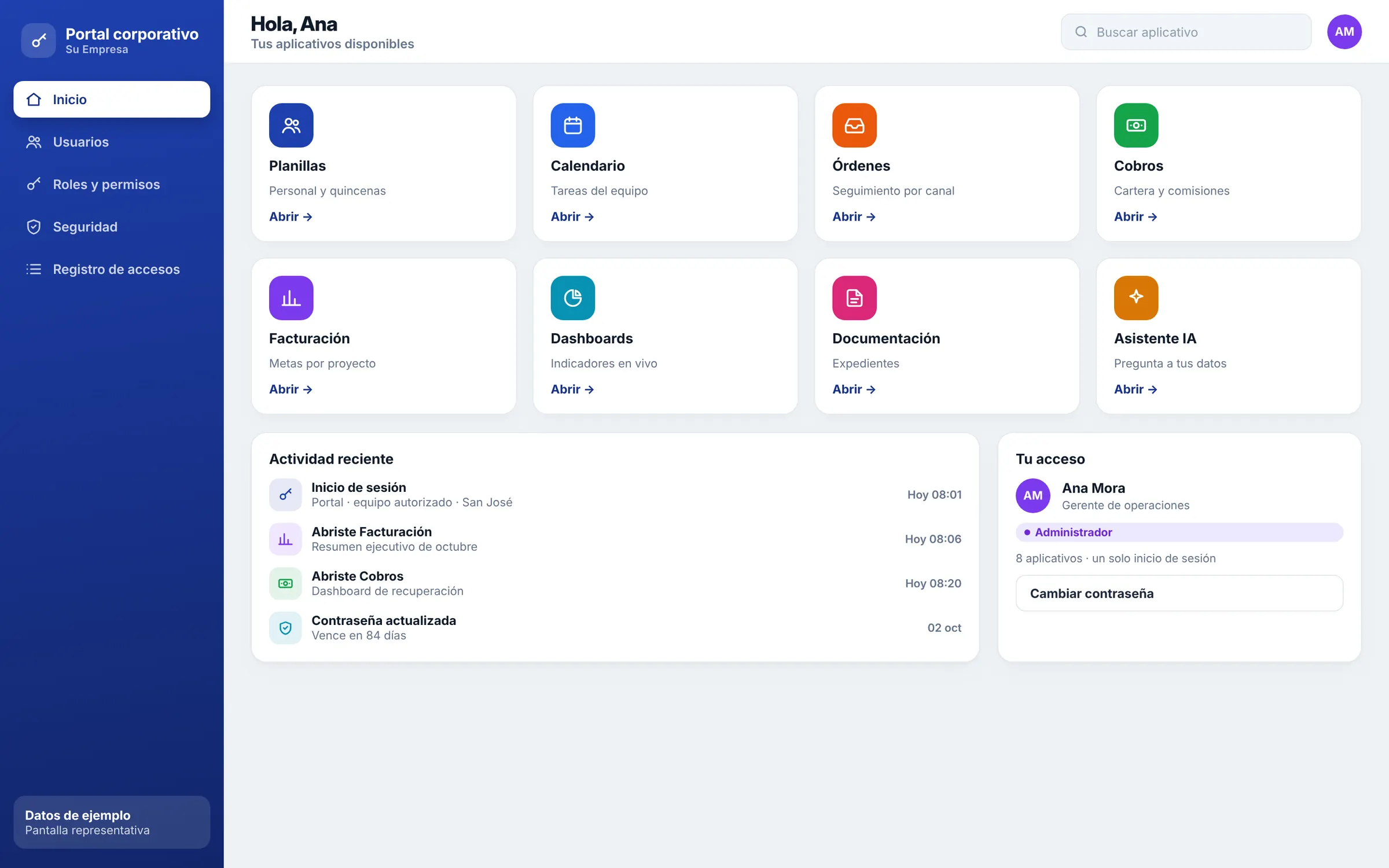Open the Órdenes app via Abrir
The width and height of the screenshot is (1389, 868).
854,216
